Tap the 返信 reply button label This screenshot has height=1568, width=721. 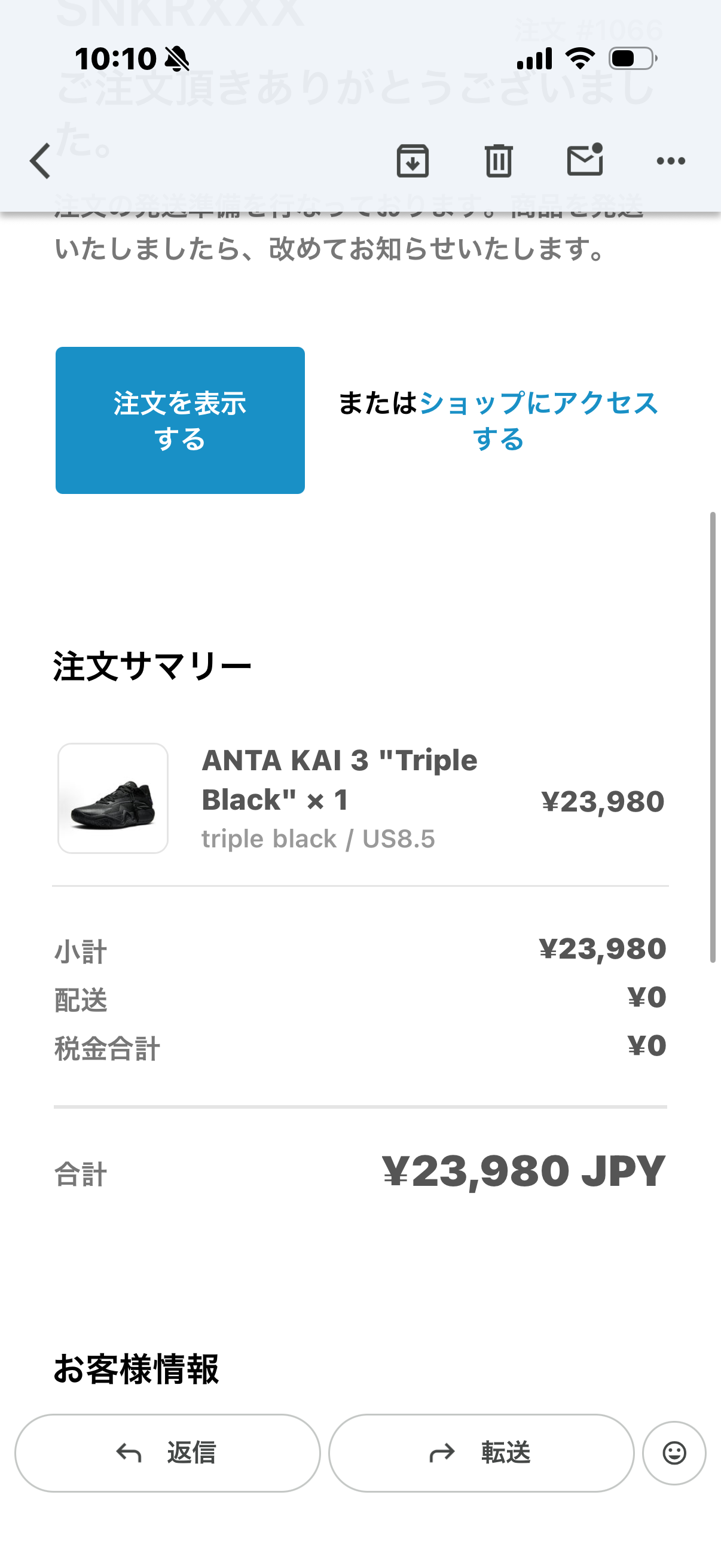tap(192, 1453)
